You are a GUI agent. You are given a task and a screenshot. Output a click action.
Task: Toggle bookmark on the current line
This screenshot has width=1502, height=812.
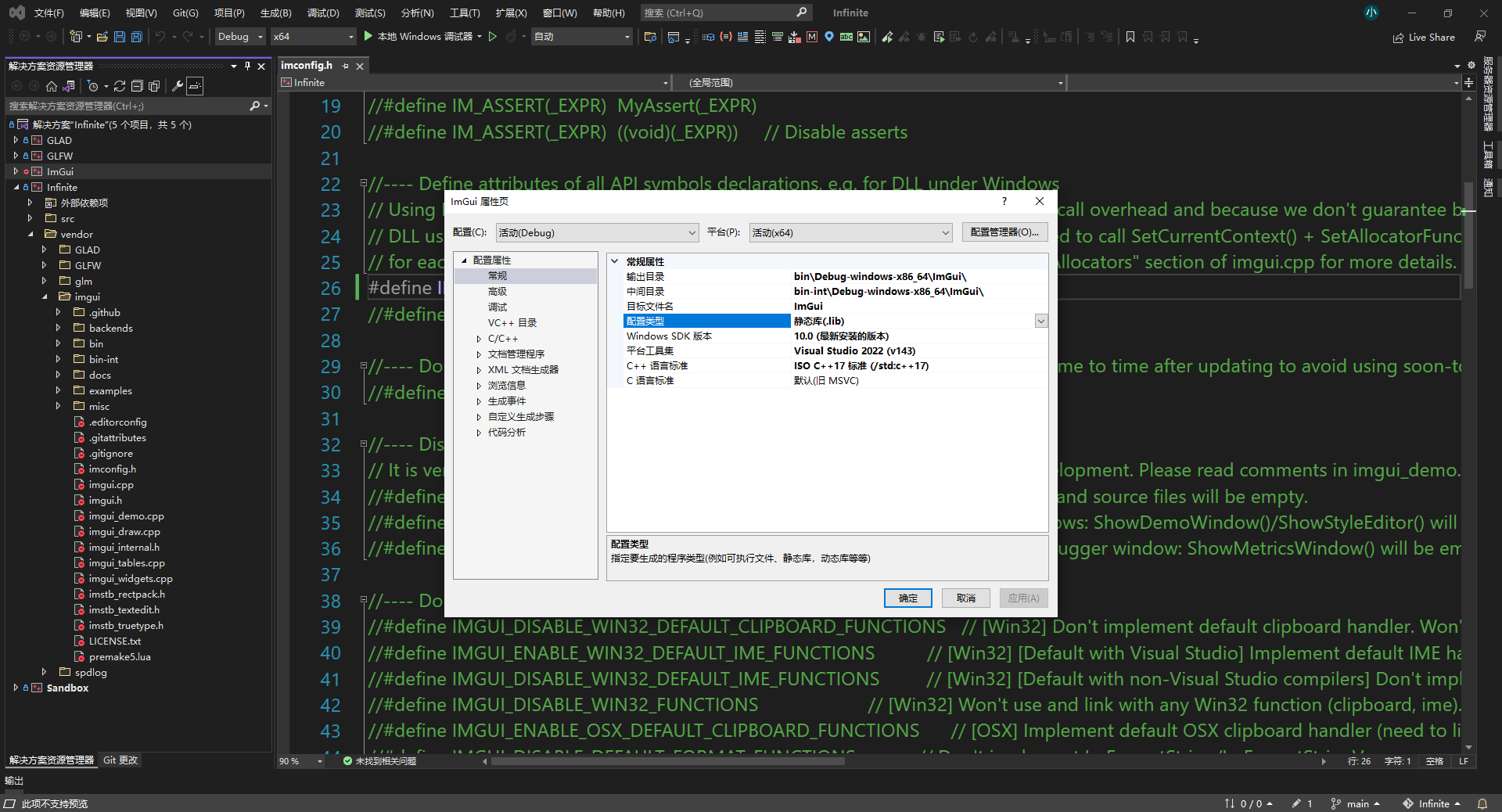(x=1130, y=37)
